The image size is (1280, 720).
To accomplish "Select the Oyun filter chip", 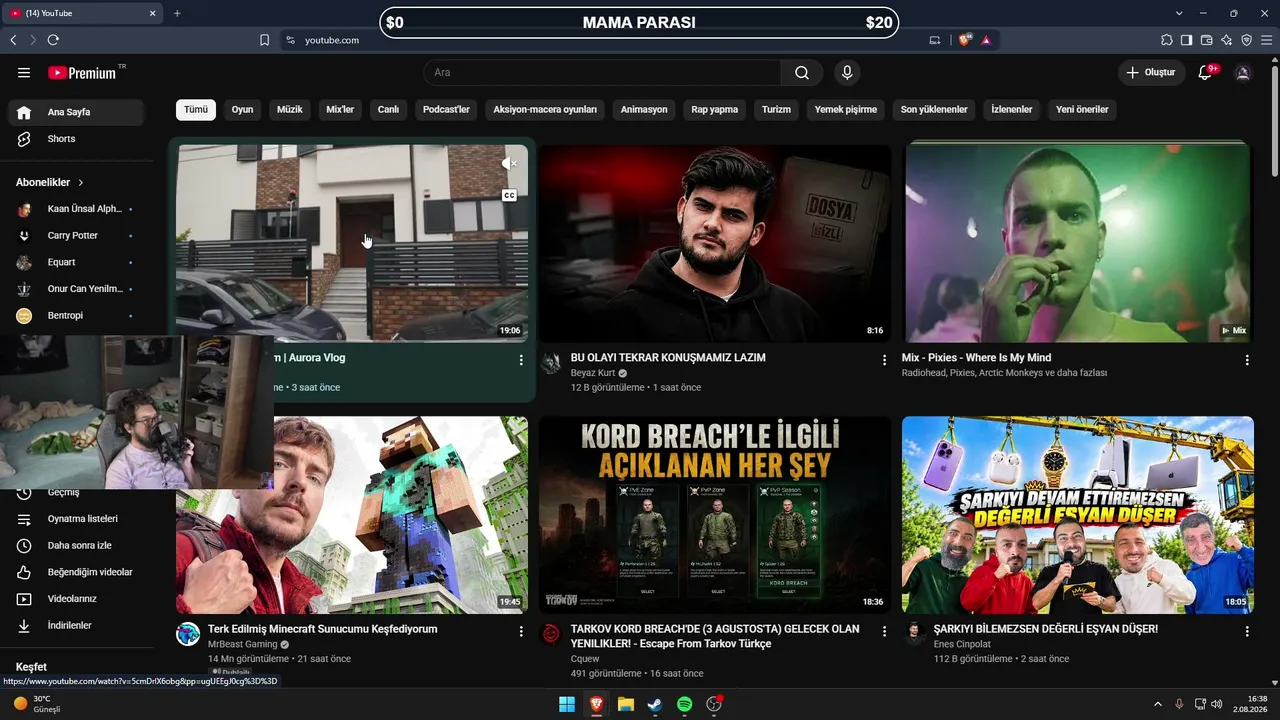I will [x=242, y=110].
